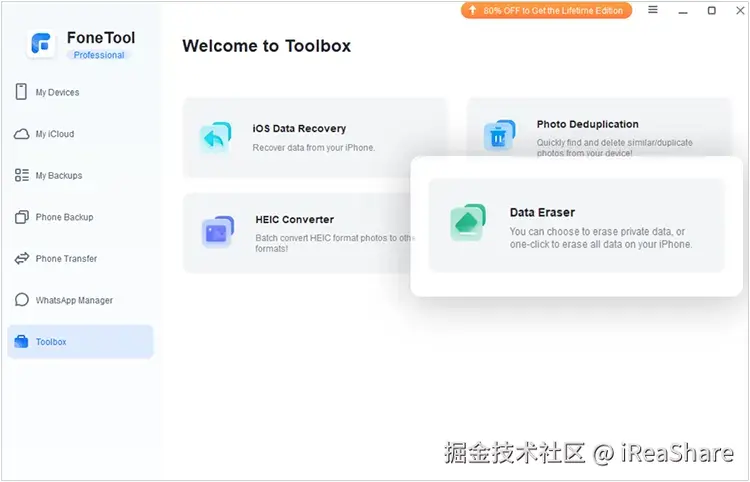Click the orange upgrade arrow icon
Screen dimensions: 750x482
pyautogui.click(x=473, y=10)
